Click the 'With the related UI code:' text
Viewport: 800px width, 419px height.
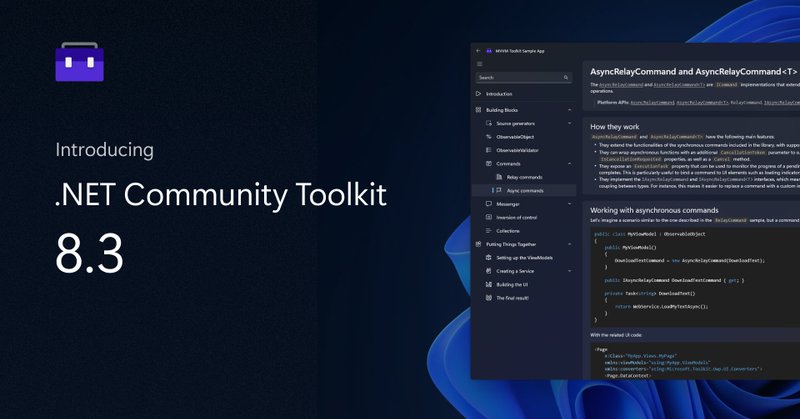pyautogui.click(x=616, y=335)
